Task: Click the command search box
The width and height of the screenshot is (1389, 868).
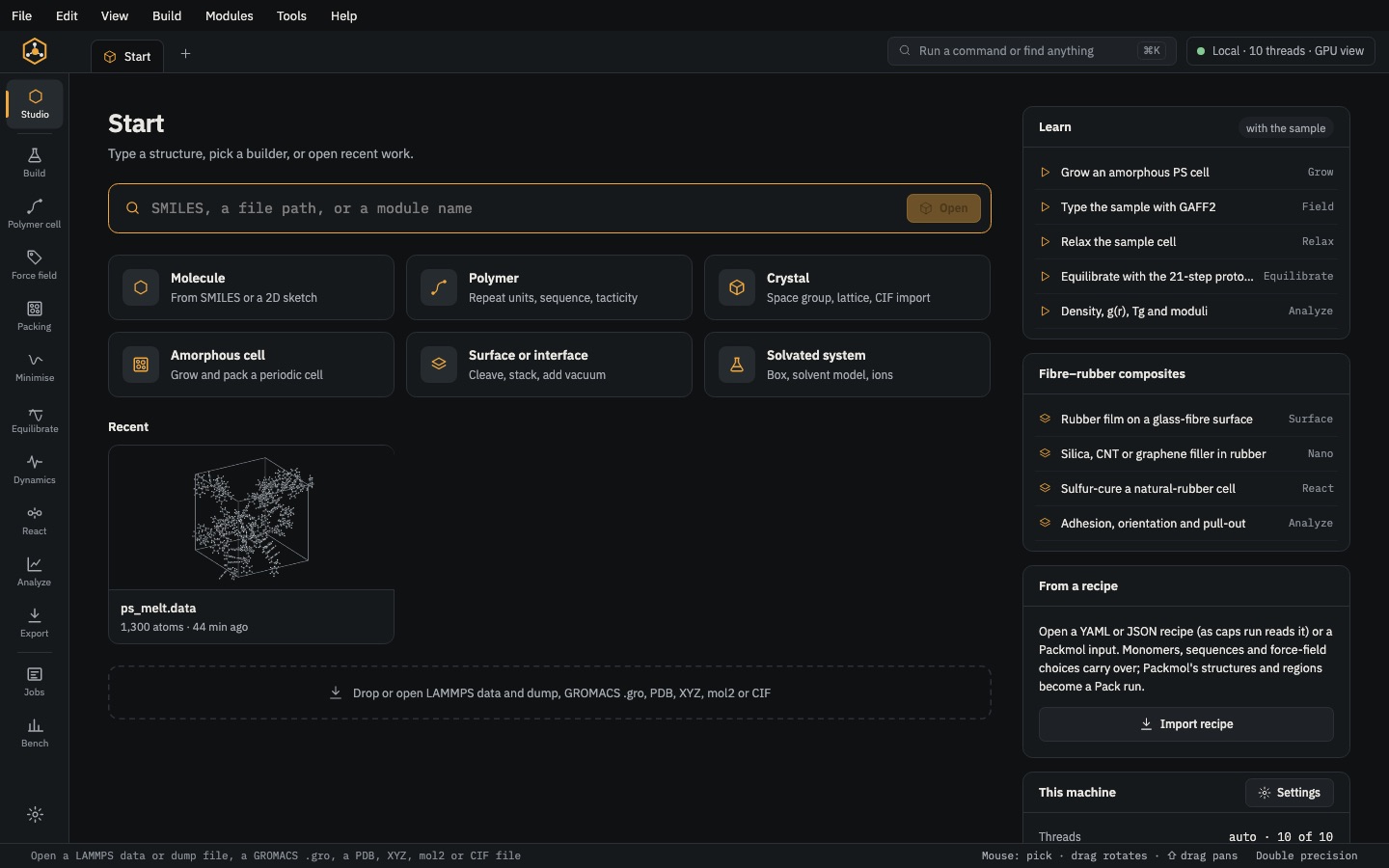Action: 1031,51
